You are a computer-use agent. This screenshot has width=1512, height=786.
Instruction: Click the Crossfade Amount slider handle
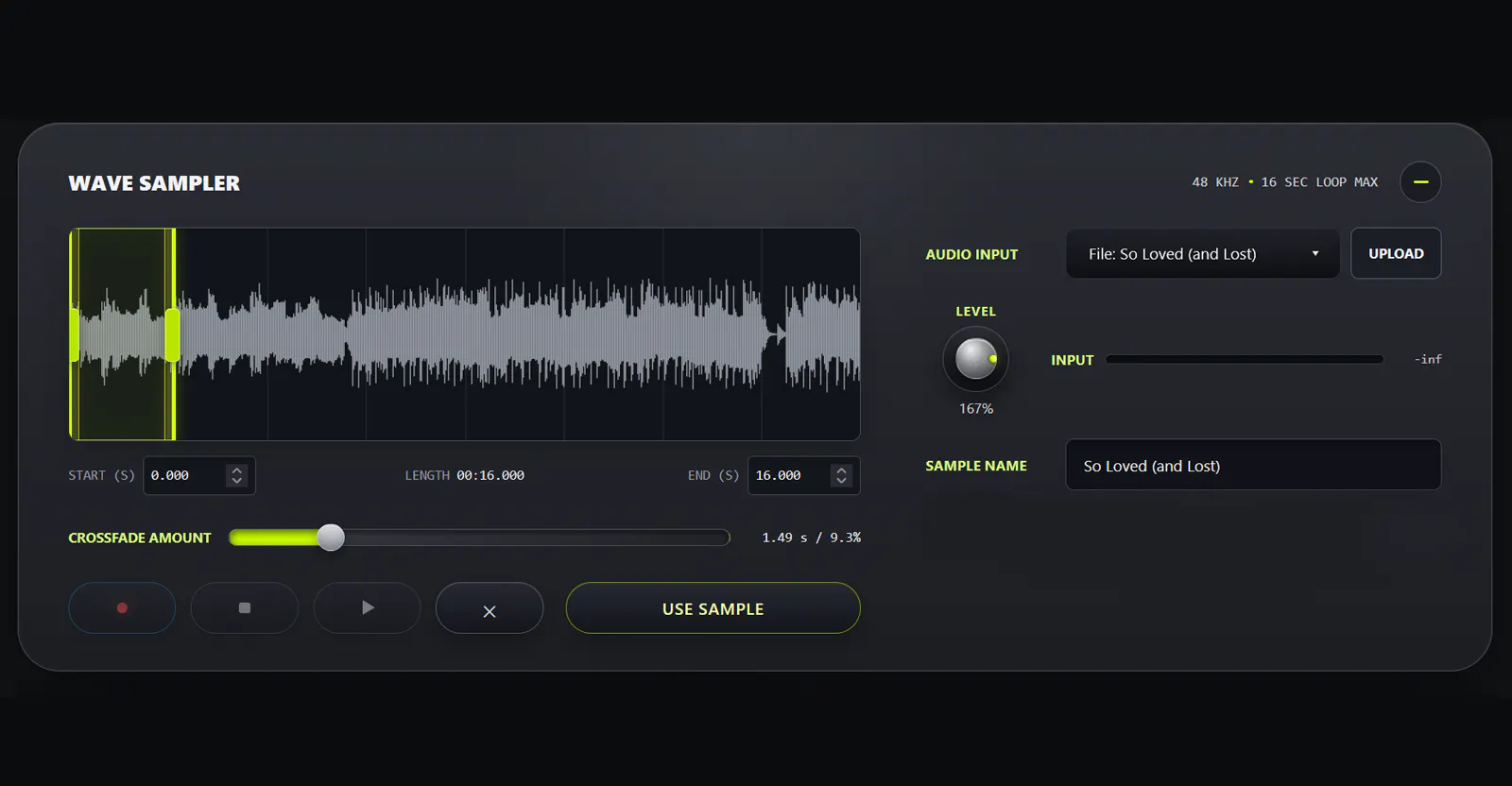pyautogui.click(x=331, y=538)
